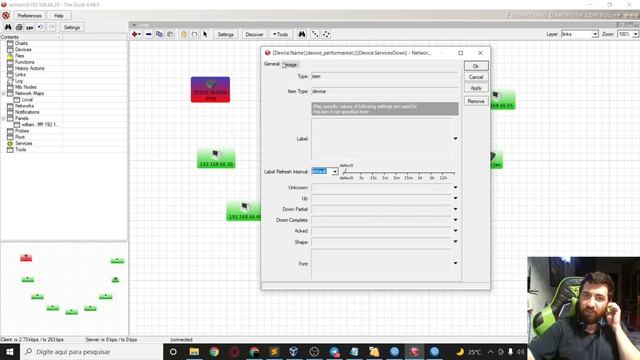
Task: Click the network map overview thumbnail
Action: tap(64, 288)
